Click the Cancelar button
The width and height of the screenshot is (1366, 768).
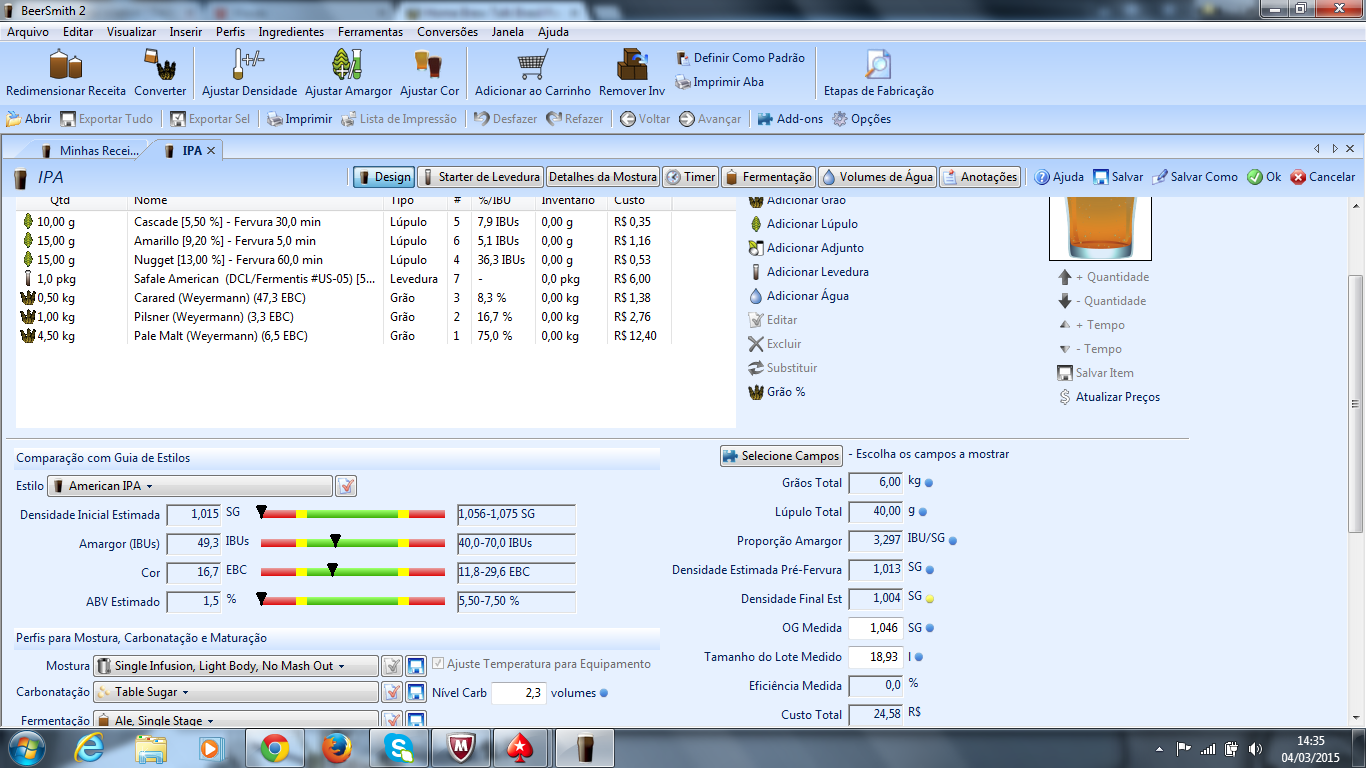tap(1322, 177)
